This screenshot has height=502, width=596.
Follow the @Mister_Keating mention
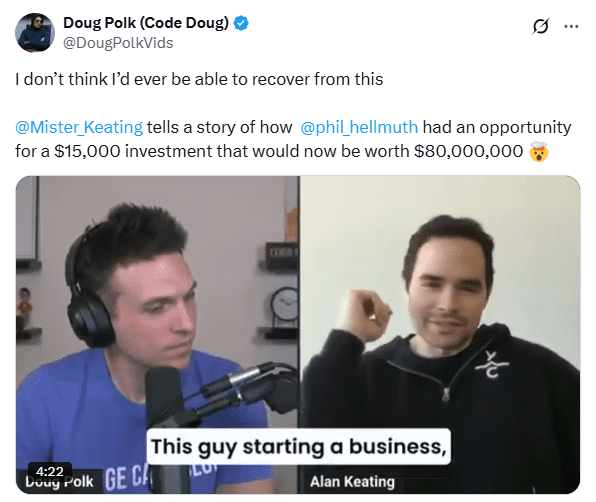79,127
